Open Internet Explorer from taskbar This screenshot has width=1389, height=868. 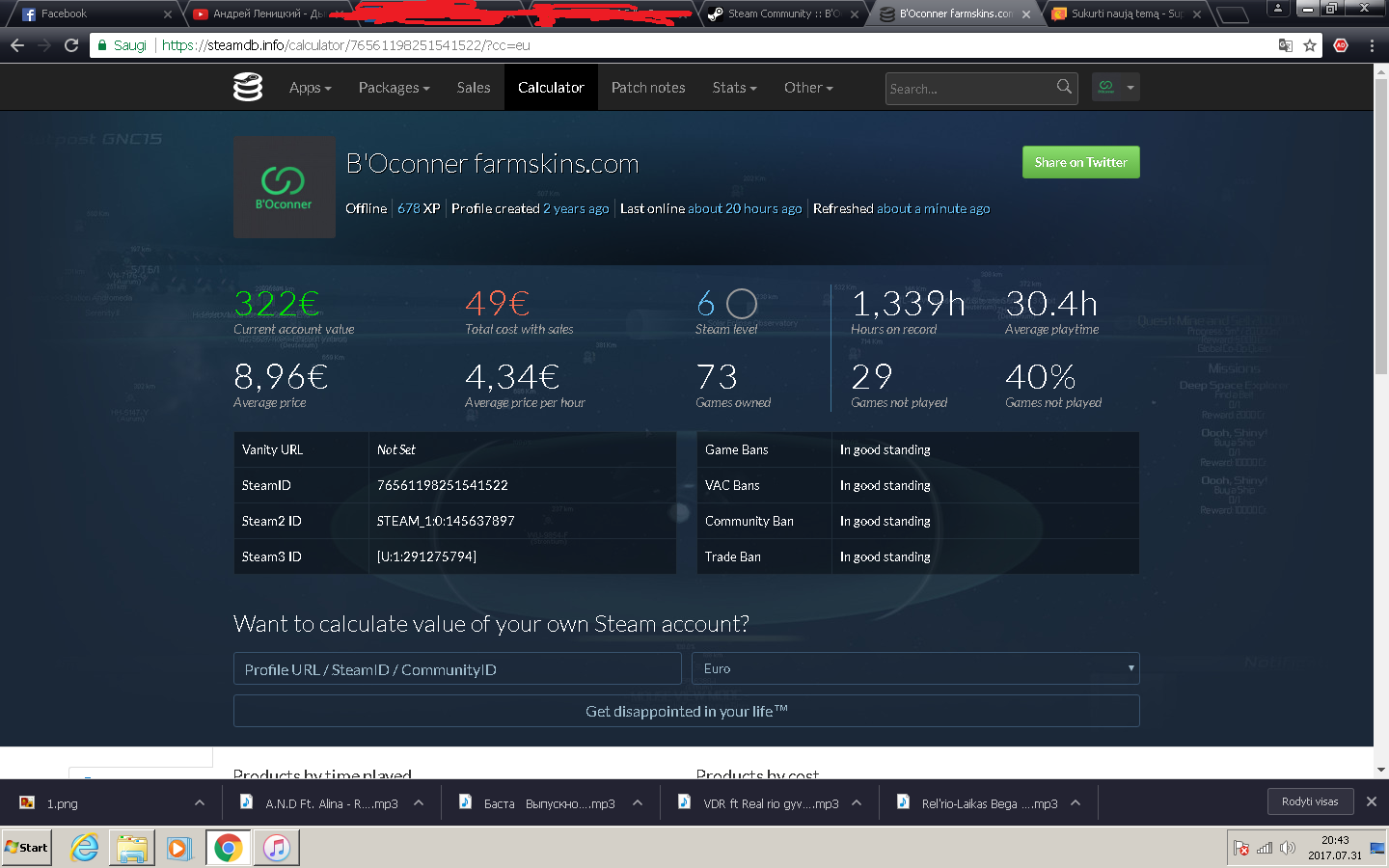85,848
